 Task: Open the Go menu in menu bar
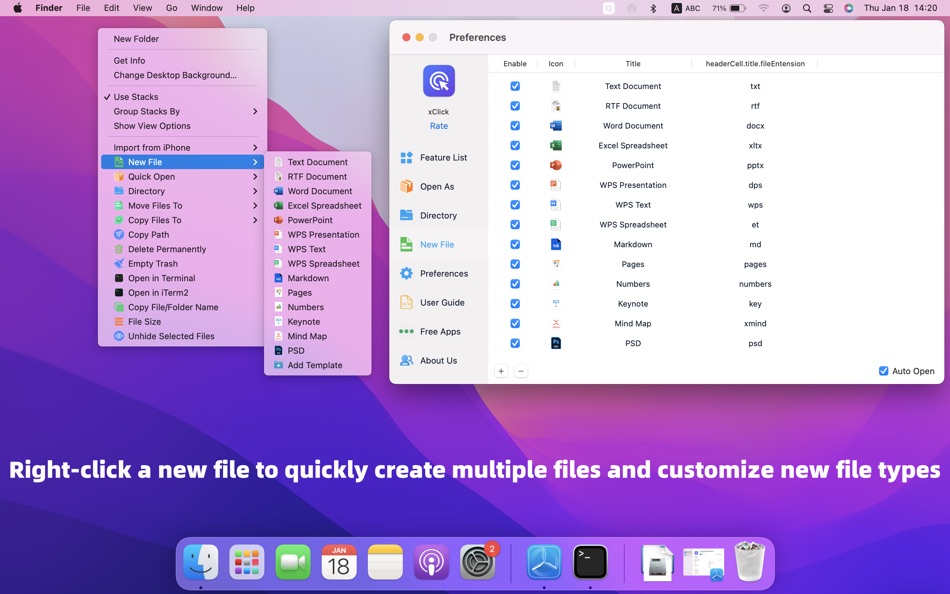tap(171, 8)
